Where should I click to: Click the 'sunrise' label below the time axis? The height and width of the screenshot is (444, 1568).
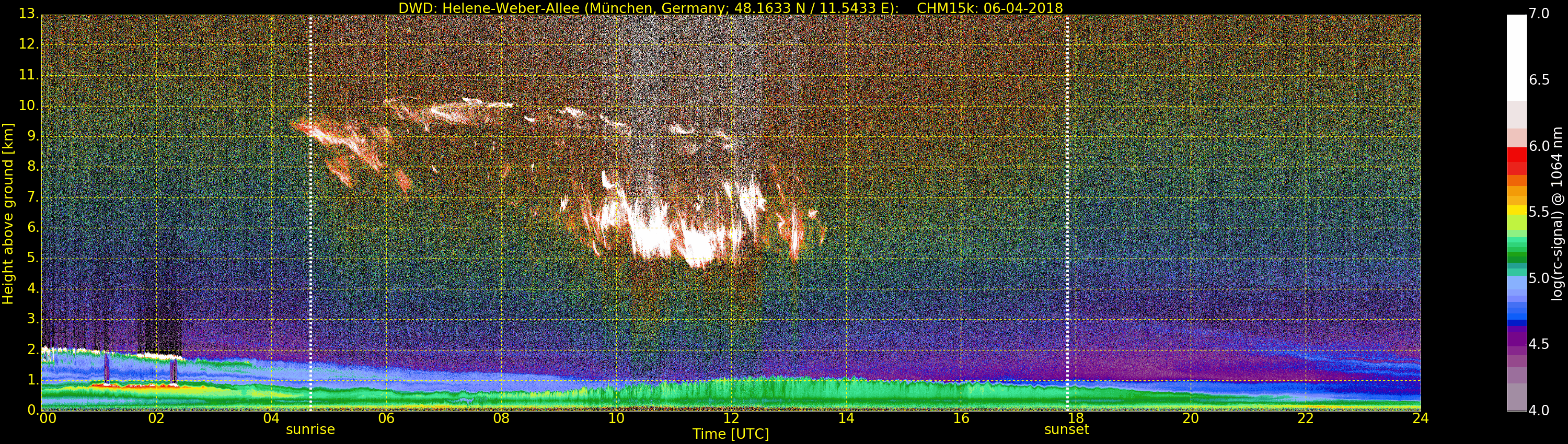(x=310, y=429)
